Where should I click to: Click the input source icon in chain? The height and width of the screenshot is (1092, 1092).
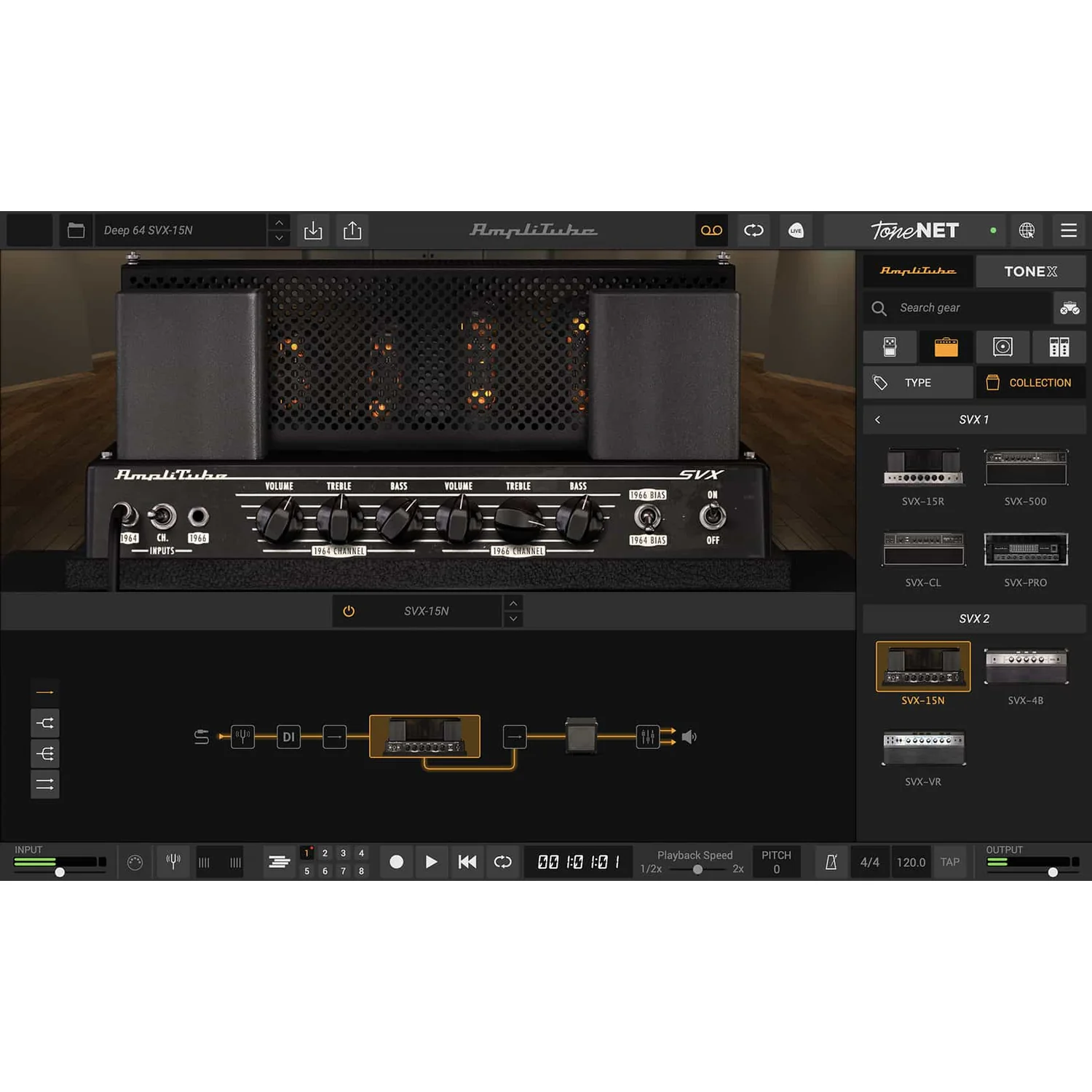point(202,737)
